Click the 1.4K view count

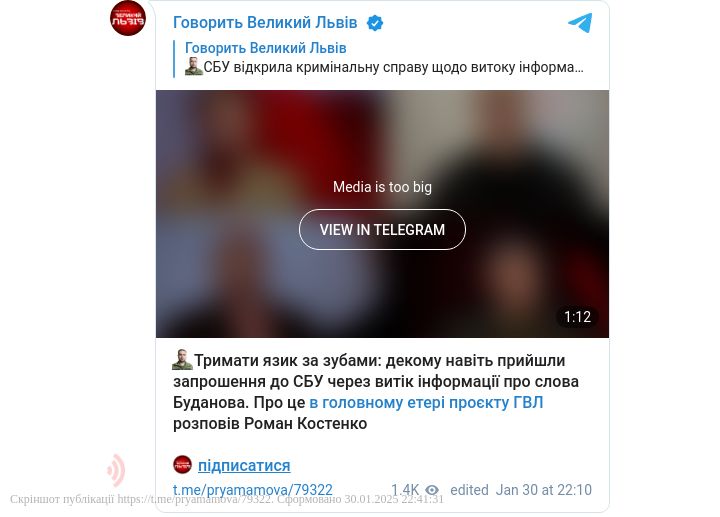(x=405, y=490)
